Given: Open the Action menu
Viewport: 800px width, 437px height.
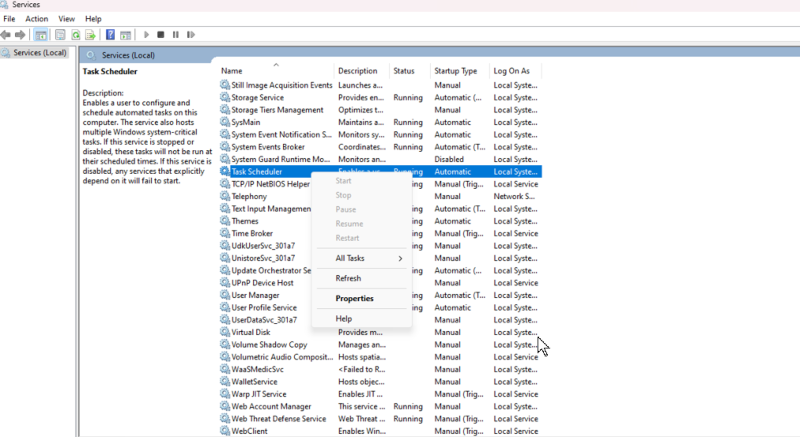Looking at the screenshot, I should coord(37,19).
